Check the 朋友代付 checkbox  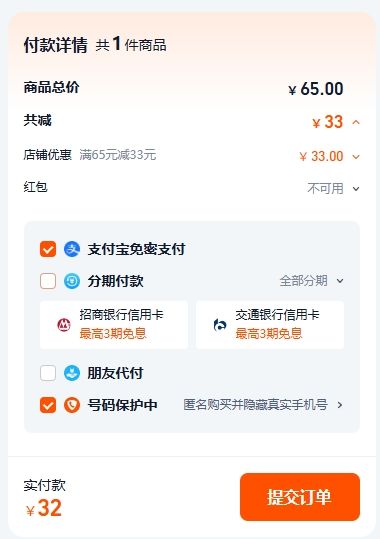(48, 373)
